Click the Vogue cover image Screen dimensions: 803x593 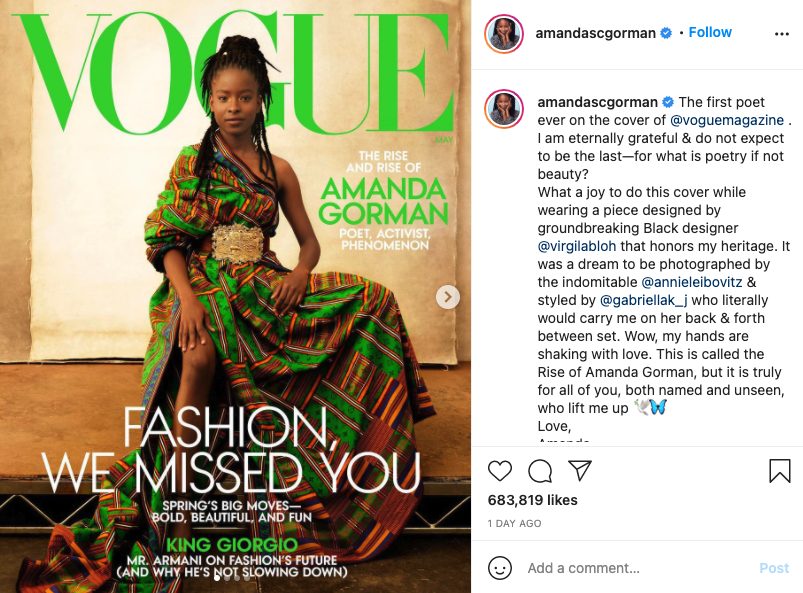tap(236, 296)
